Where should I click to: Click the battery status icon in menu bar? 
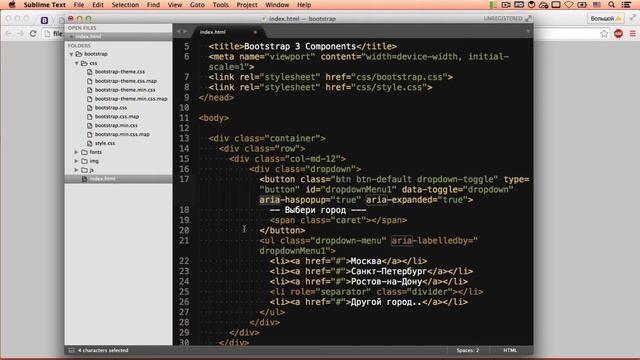tap(582, 5)
